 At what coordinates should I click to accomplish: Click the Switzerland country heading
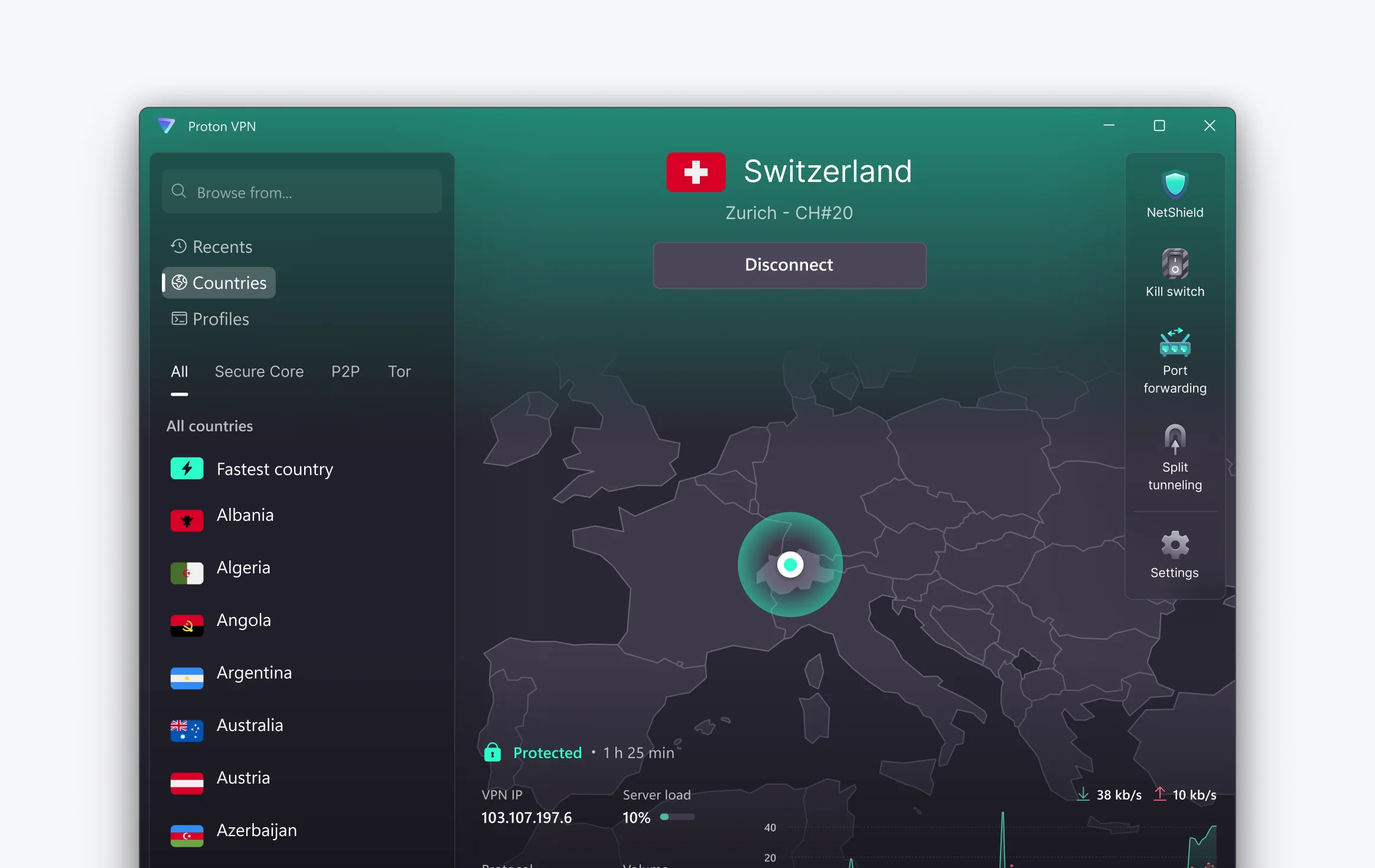[827, 172]
